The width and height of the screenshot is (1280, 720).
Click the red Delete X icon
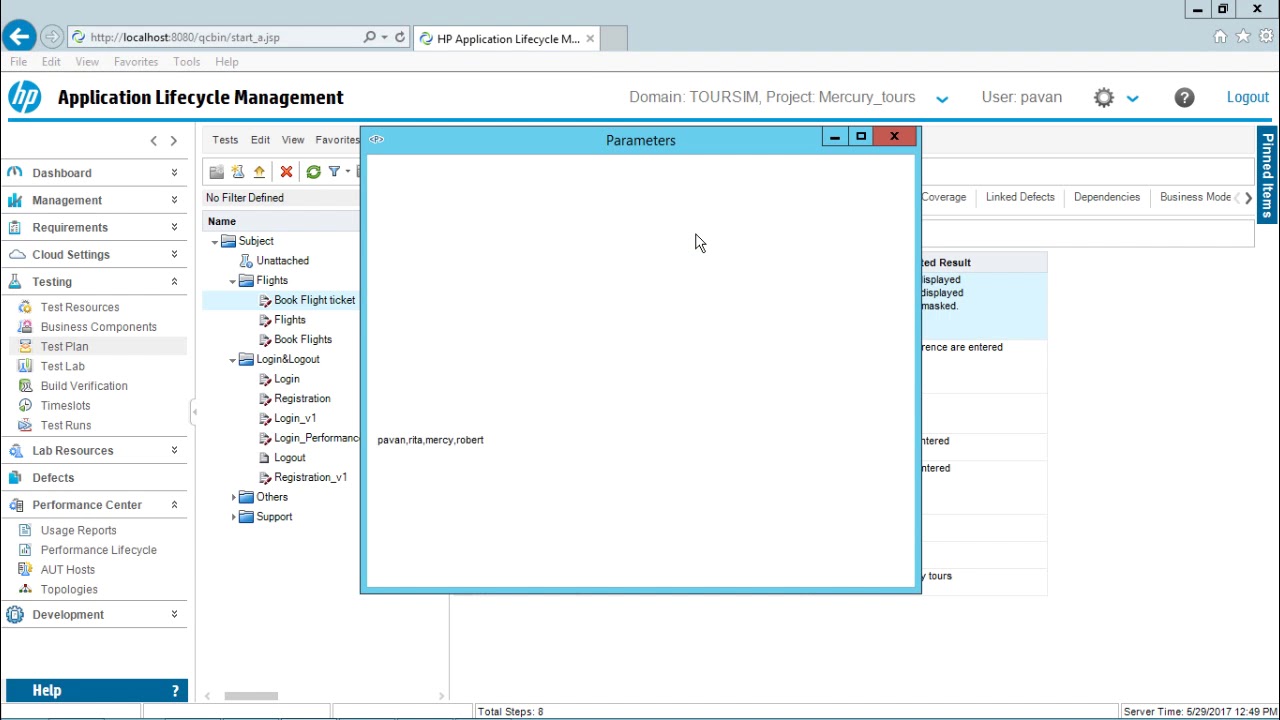[286, 172]
